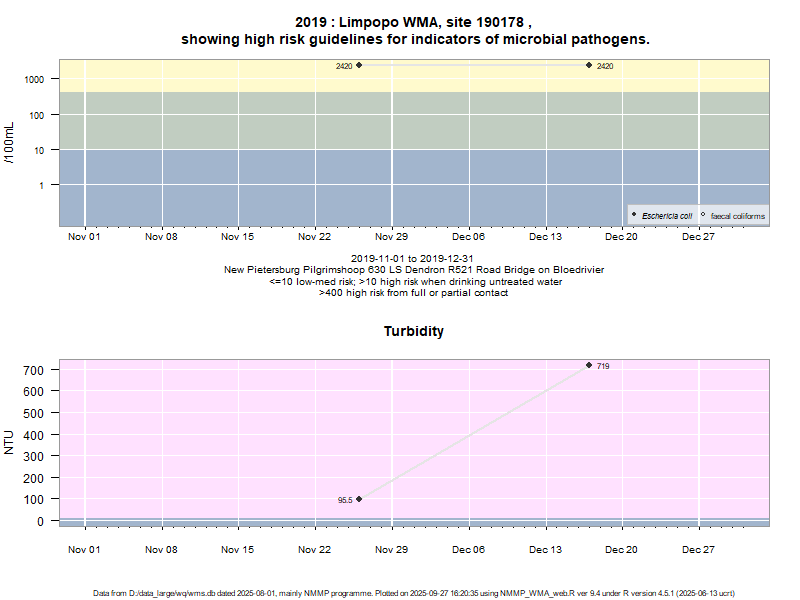Click the faecal coliforms legend marker
The height and width of the screenshot is (600, 800).
(x=703, y=215)
